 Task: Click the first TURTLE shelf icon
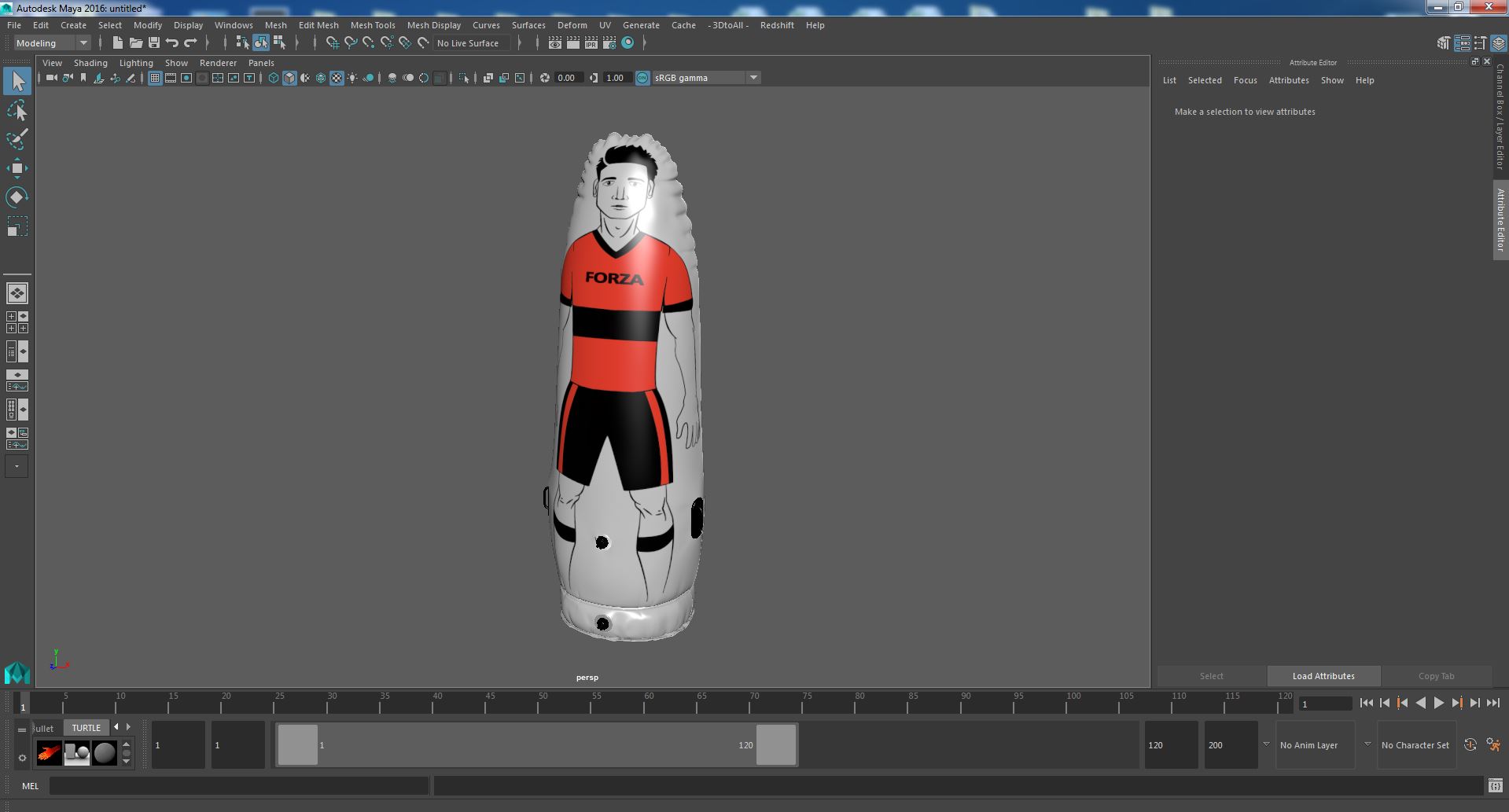click(49, 753)
